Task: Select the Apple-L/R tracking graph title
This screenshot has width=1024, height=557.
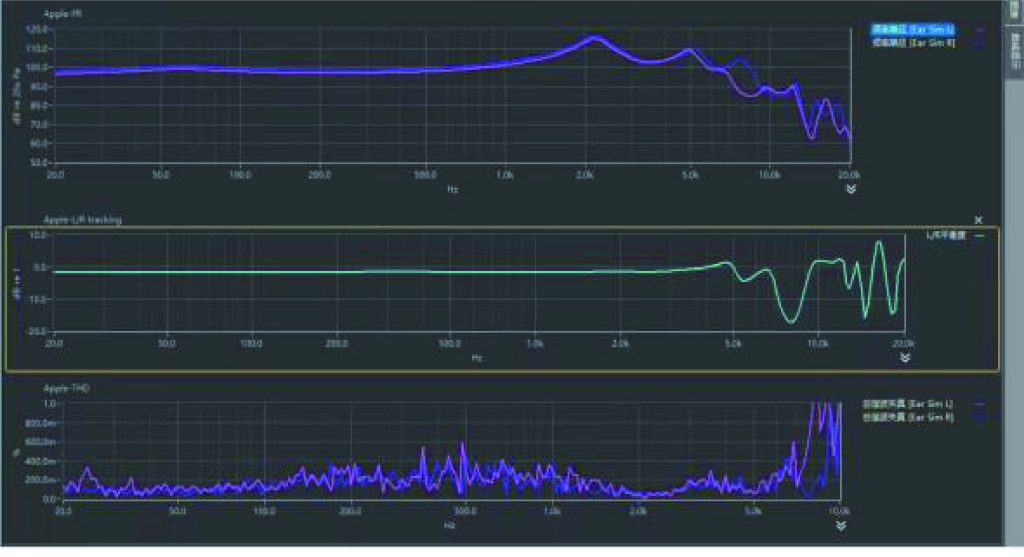Action: pos(82,220)
